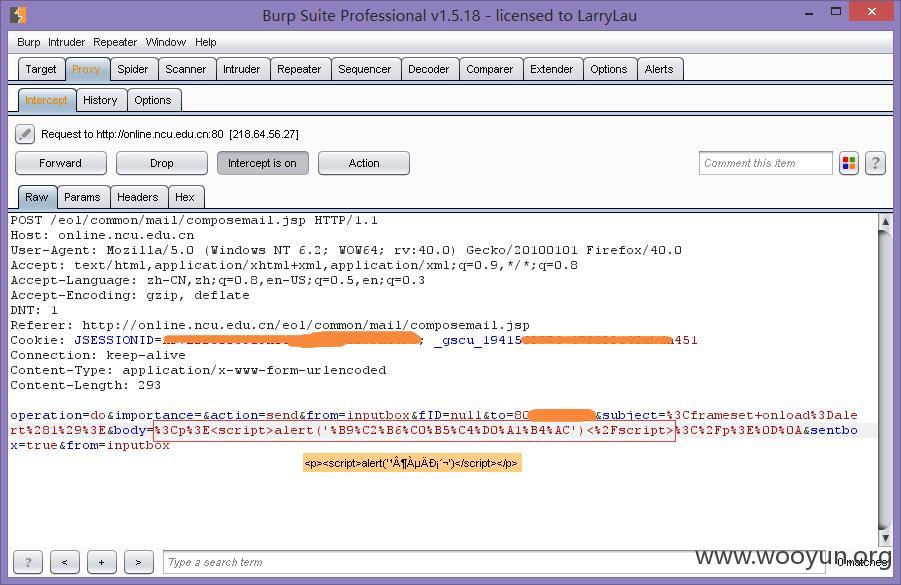
Task: Click the Comment this item field
Action: point(765,163)
